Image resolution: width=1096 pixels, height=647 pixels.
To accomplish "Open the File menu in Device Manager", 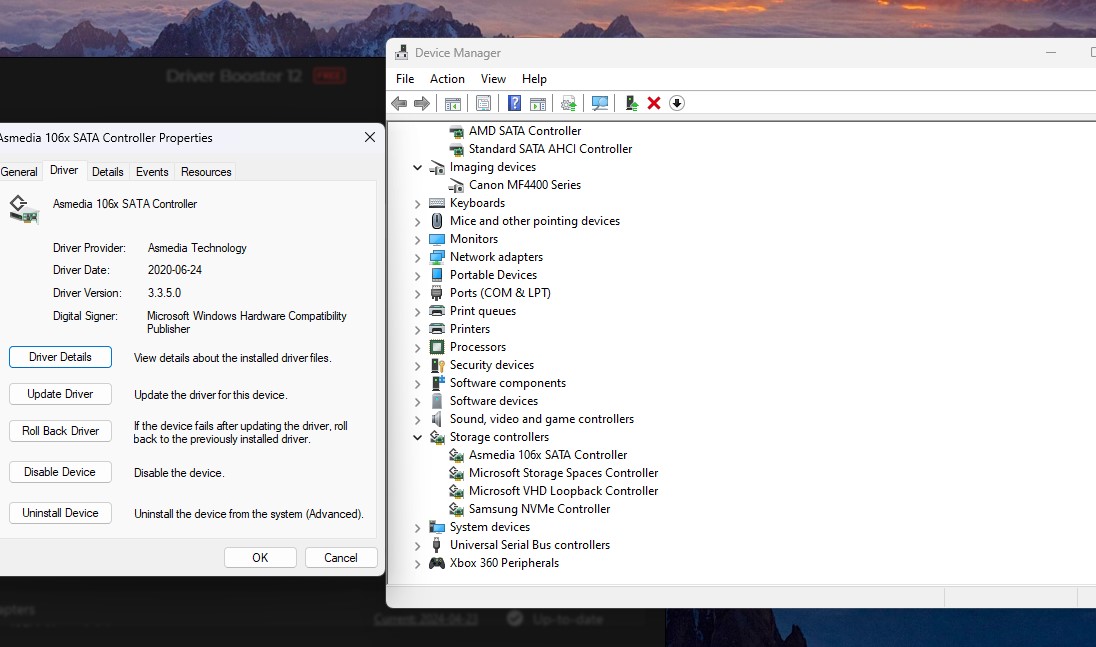I will pyautogui.click(x=405, y=79).
